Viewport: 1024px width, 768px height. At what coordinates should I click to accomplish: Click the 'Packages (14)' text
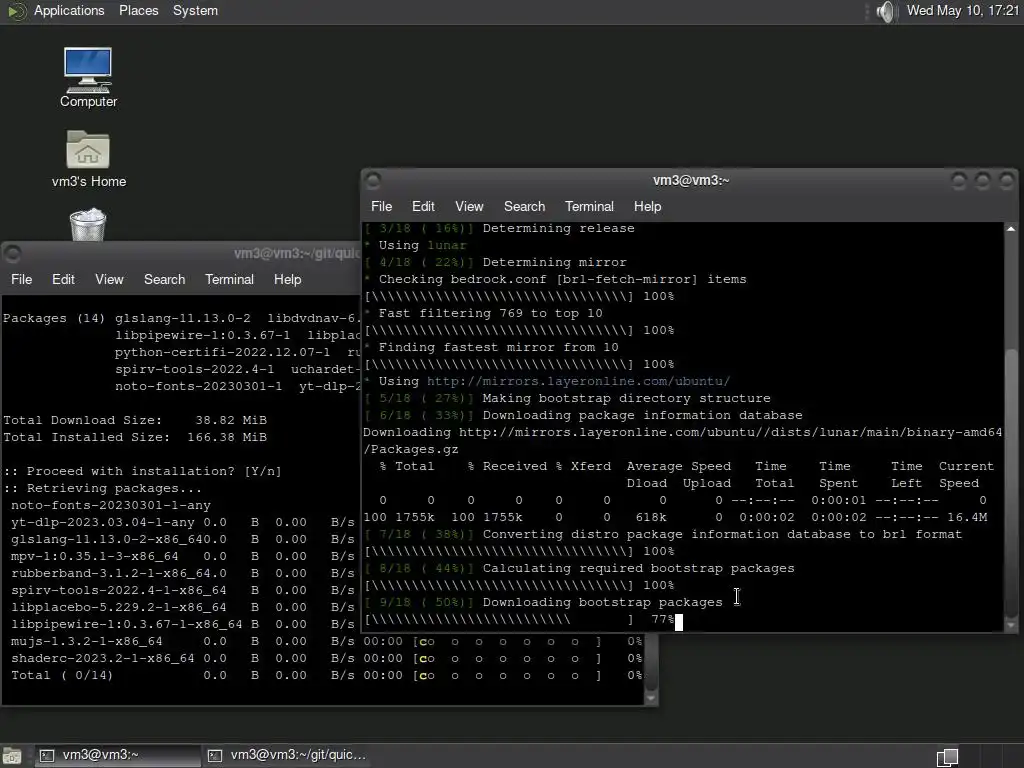(54, 319)
